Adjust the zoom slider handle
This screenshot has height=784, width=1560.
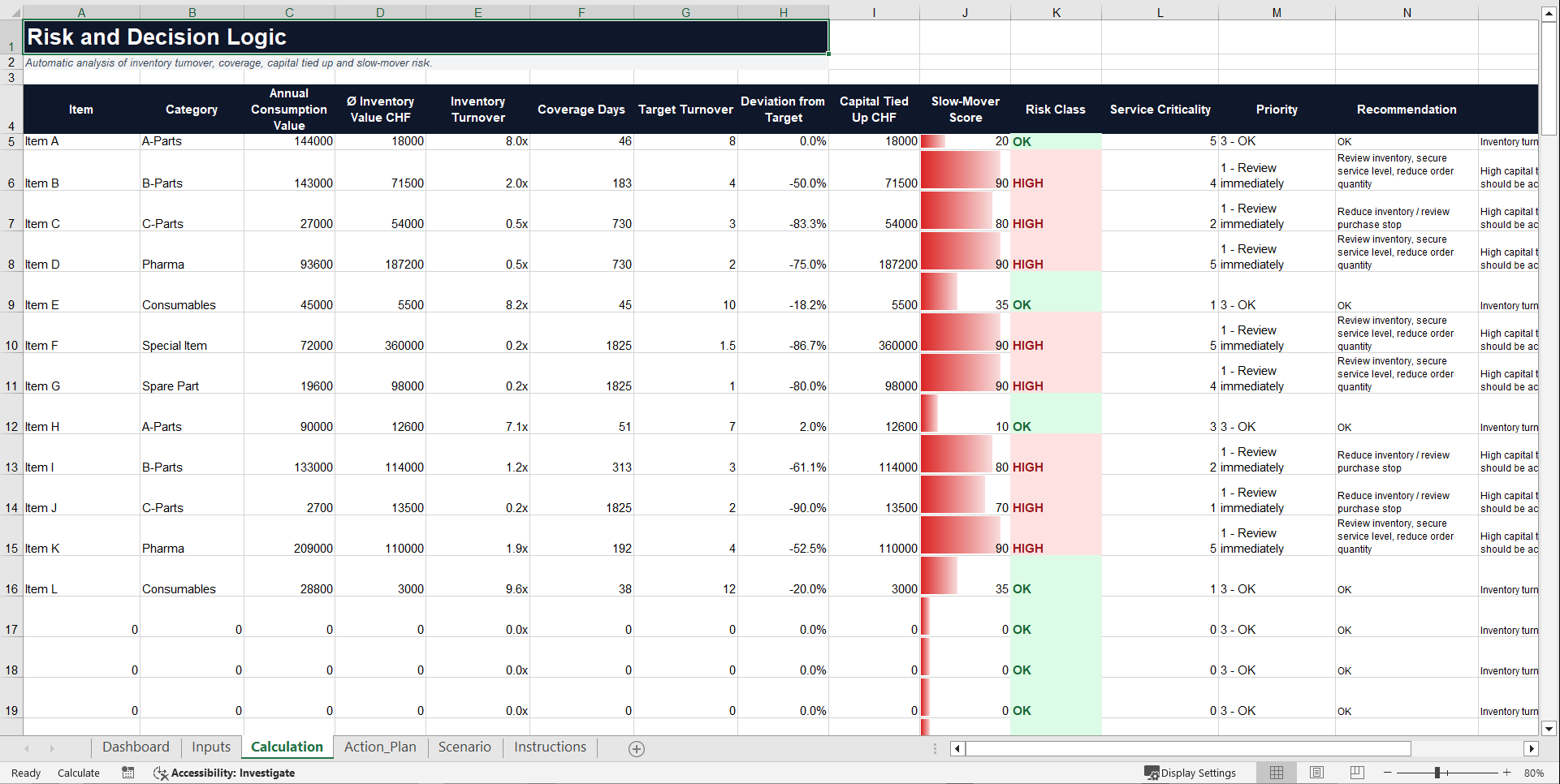tap(1437, 773)
